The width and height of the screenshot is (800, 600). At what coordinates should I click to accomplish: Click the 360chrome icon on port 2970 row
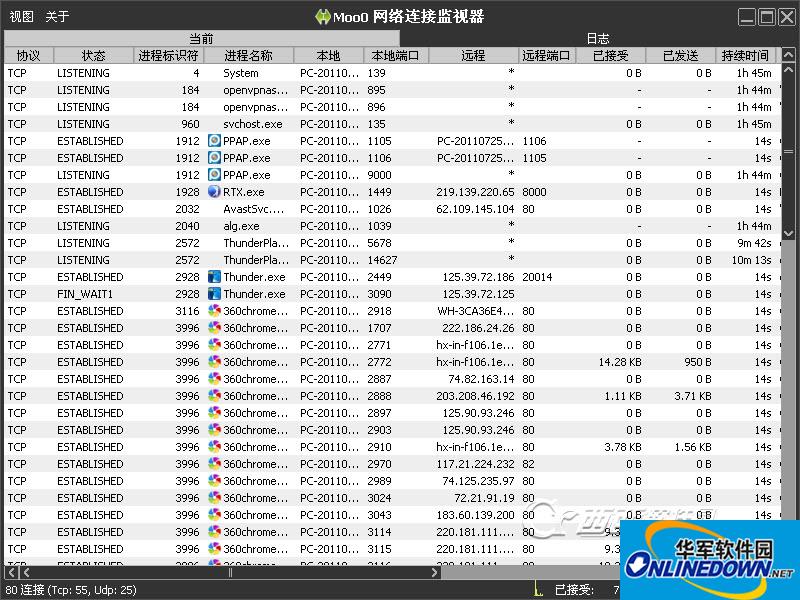coord(214,464)
